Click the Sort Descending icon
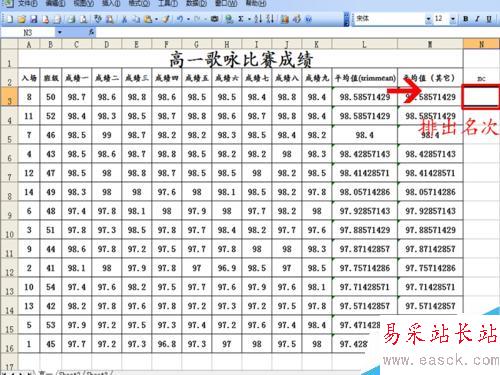The width and height of the screenshot is (500, 375). [x=270, y=19]
